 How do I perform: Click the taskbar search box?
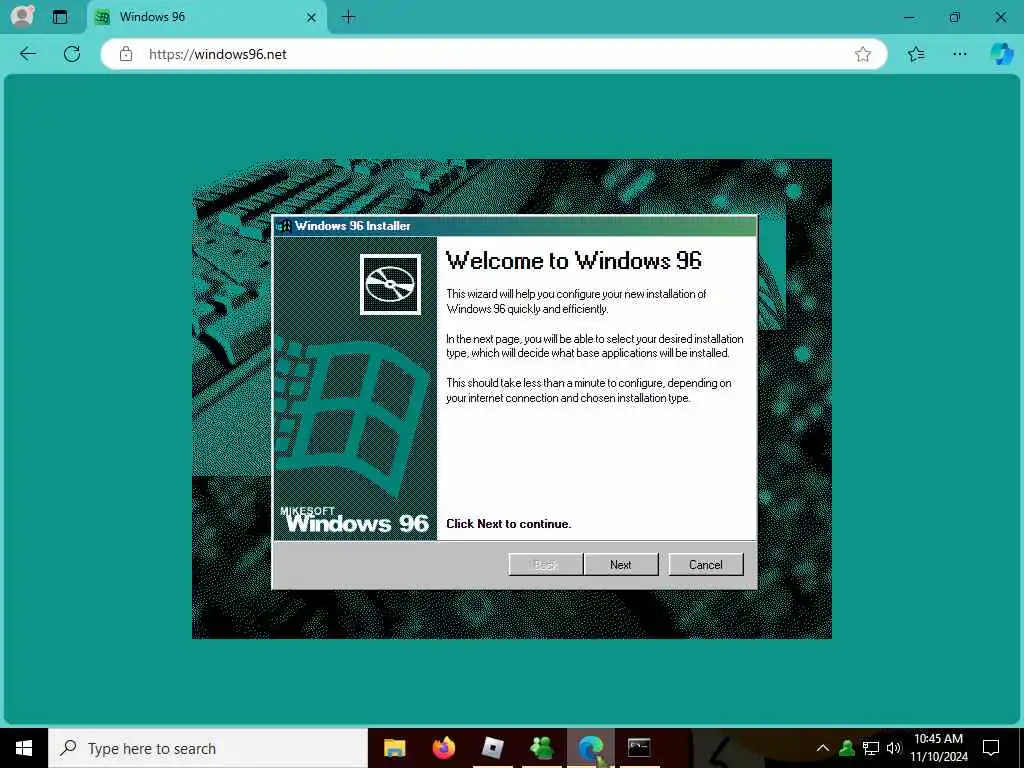[208, 748]
